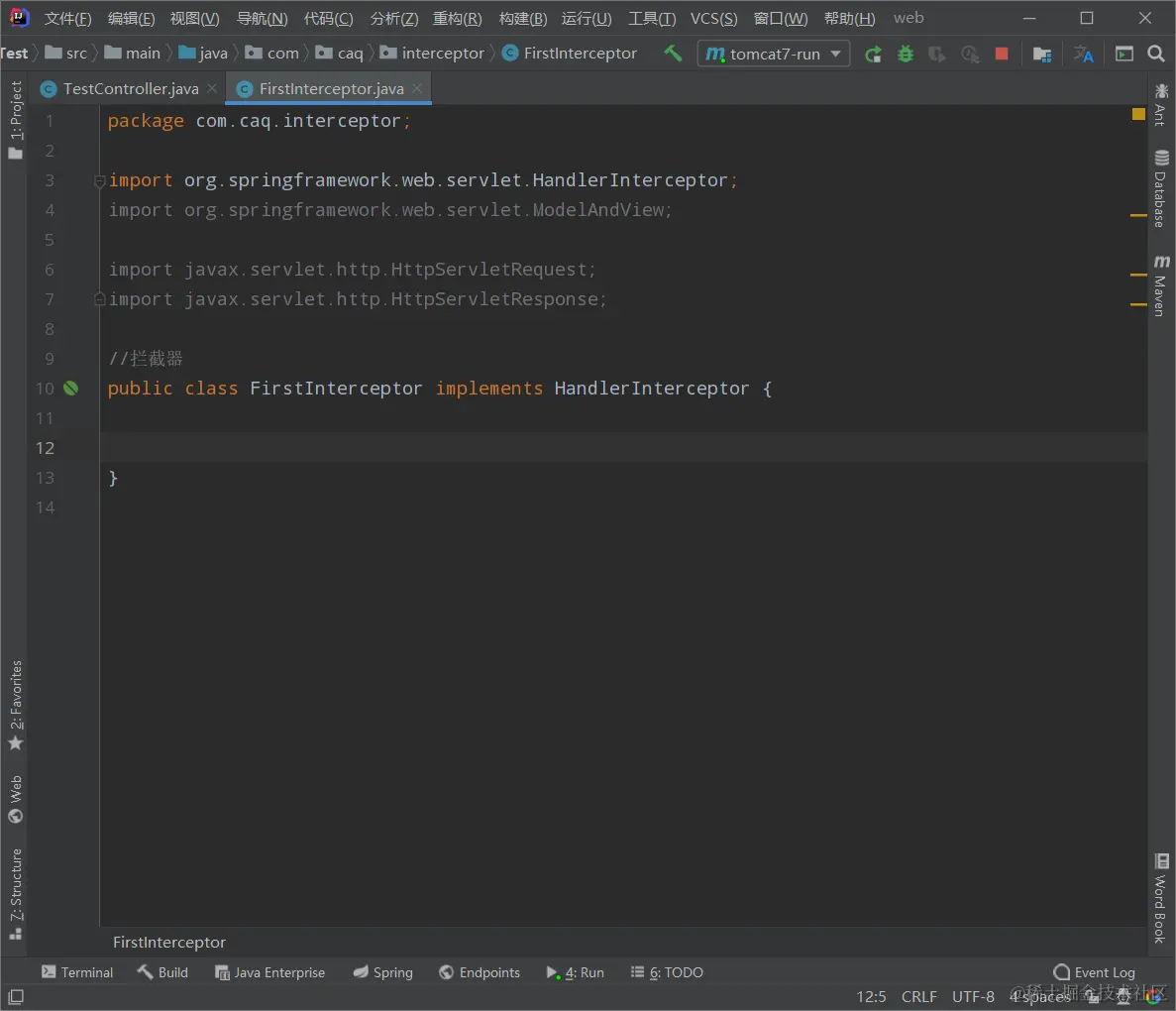
Task: Open the 工具(T) menu
Action: pos(652,18)
